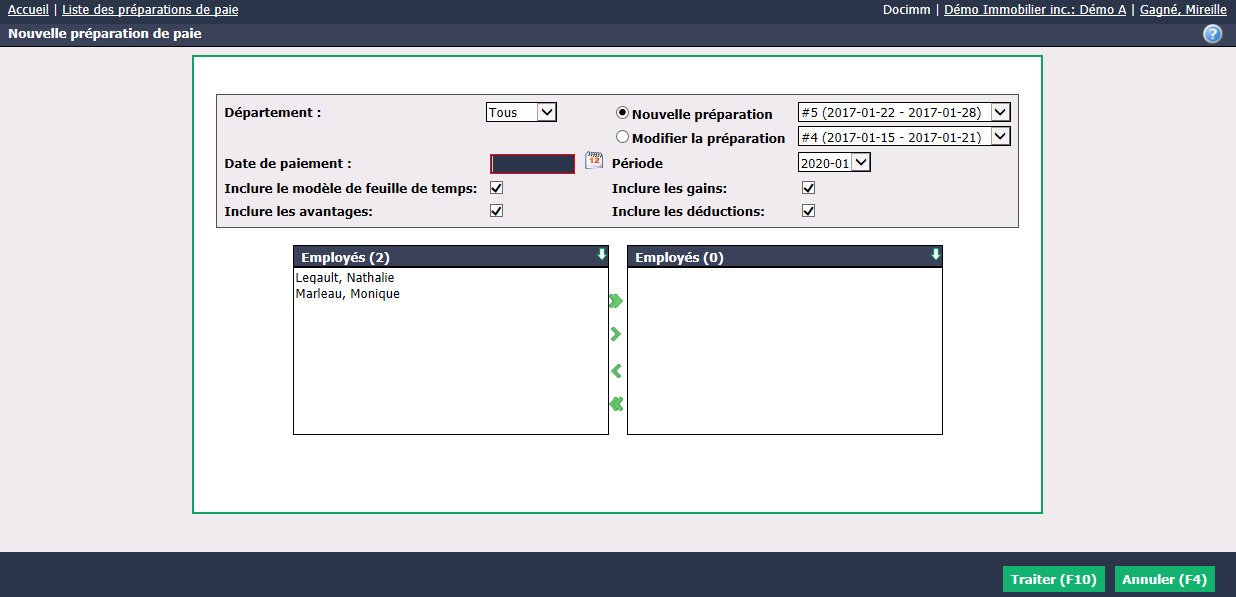Screen dimensions: 1236x597
Task: Go to Accueil link
Action: click(28, 9)
